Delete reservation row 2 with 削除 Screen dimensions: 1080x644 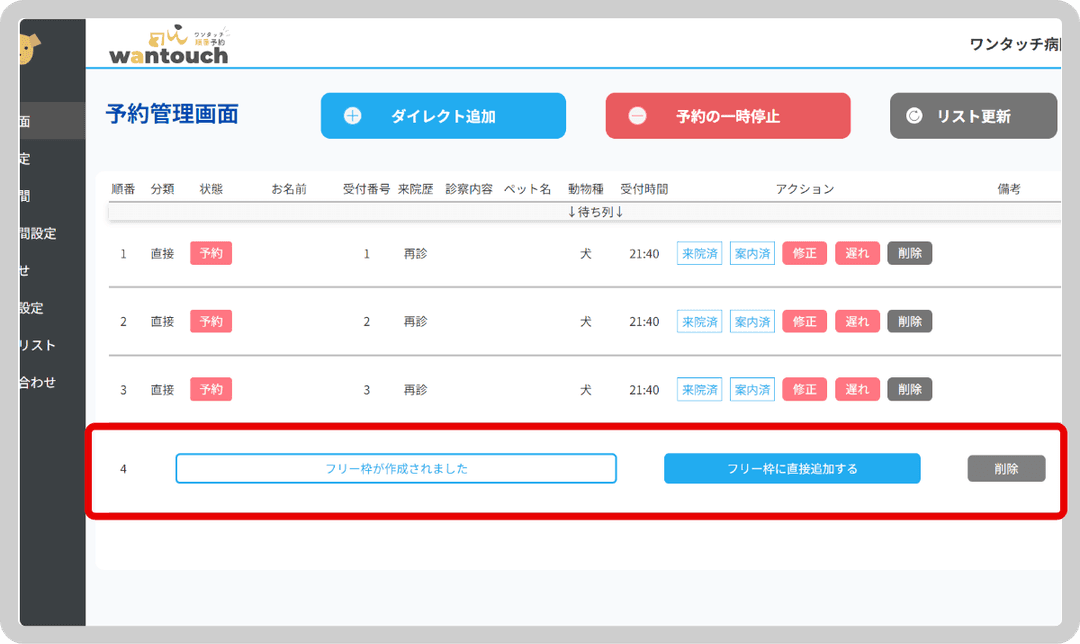point(909,322)
